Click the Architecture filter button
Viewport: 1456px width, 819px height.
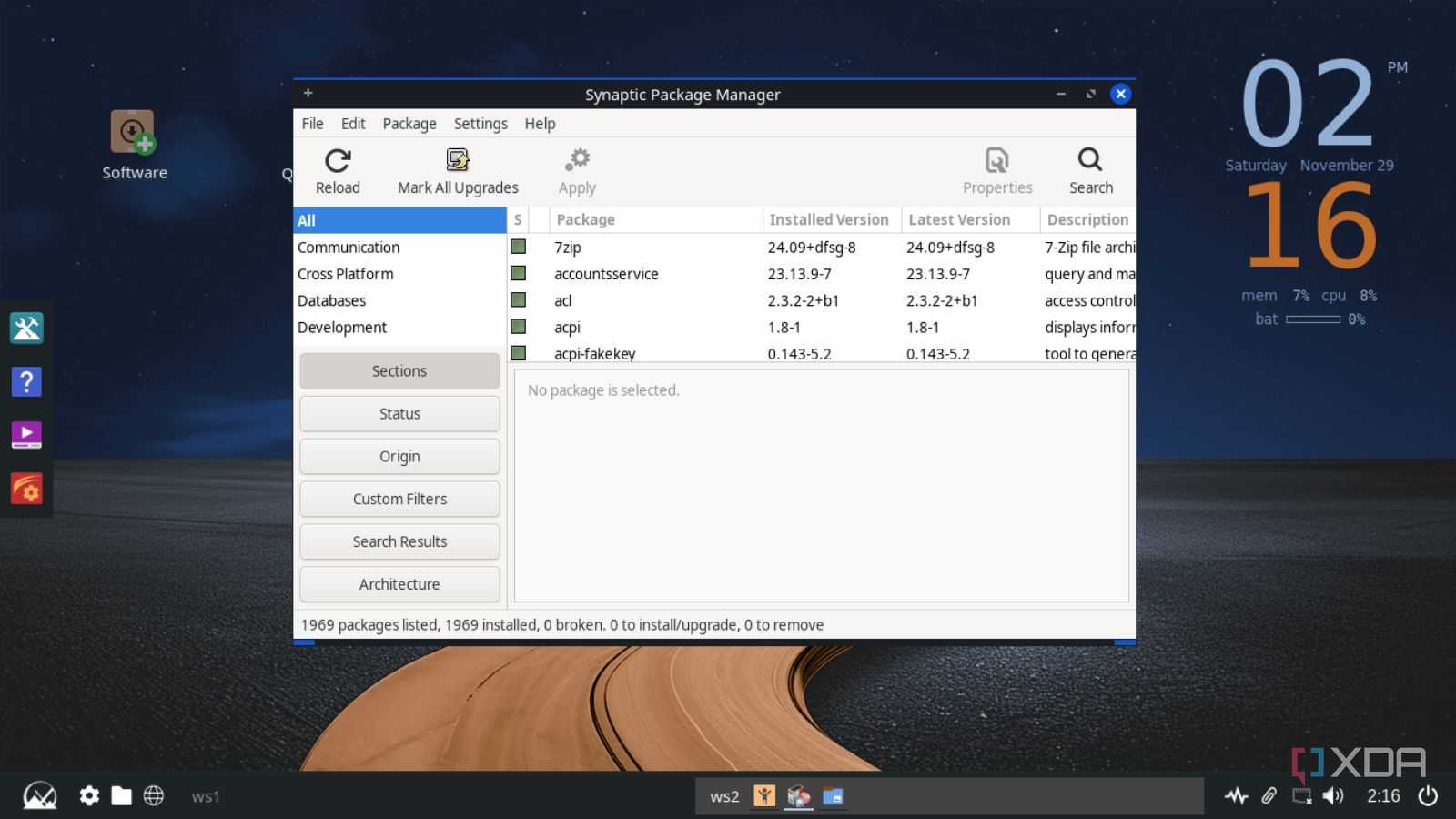tap(399, 584)
